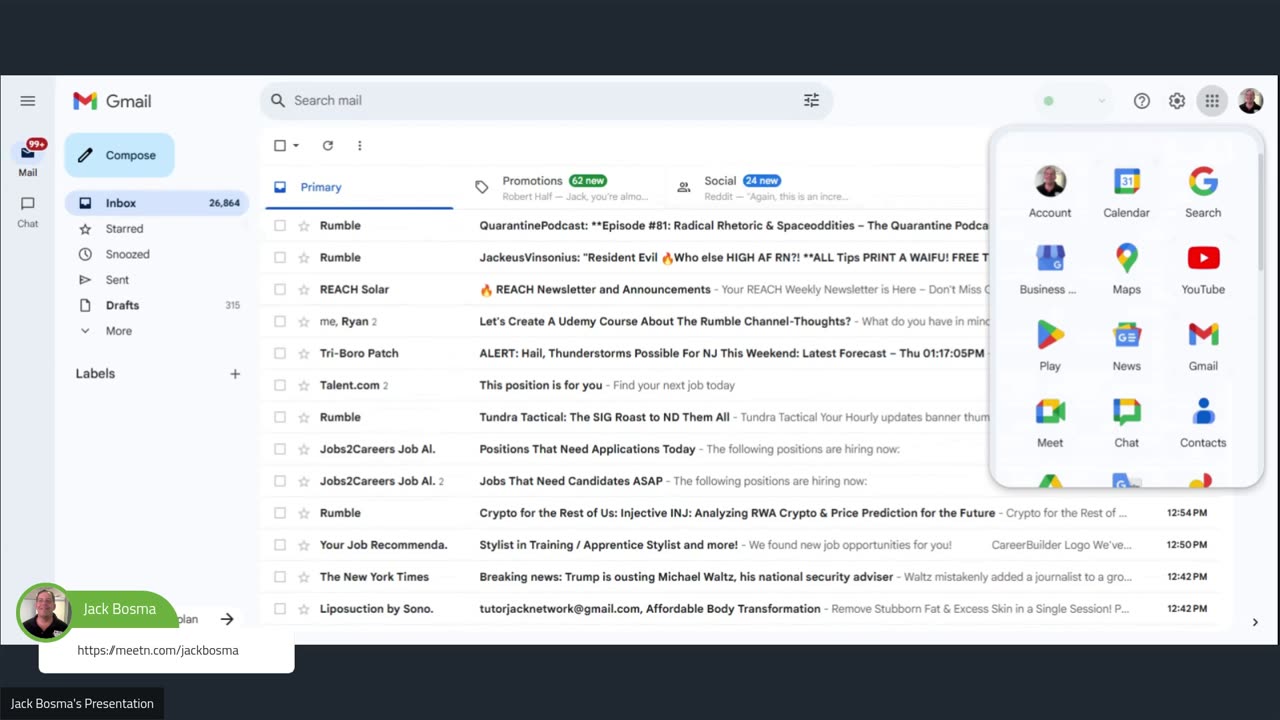Open the Drafts folder

(157, 305)
